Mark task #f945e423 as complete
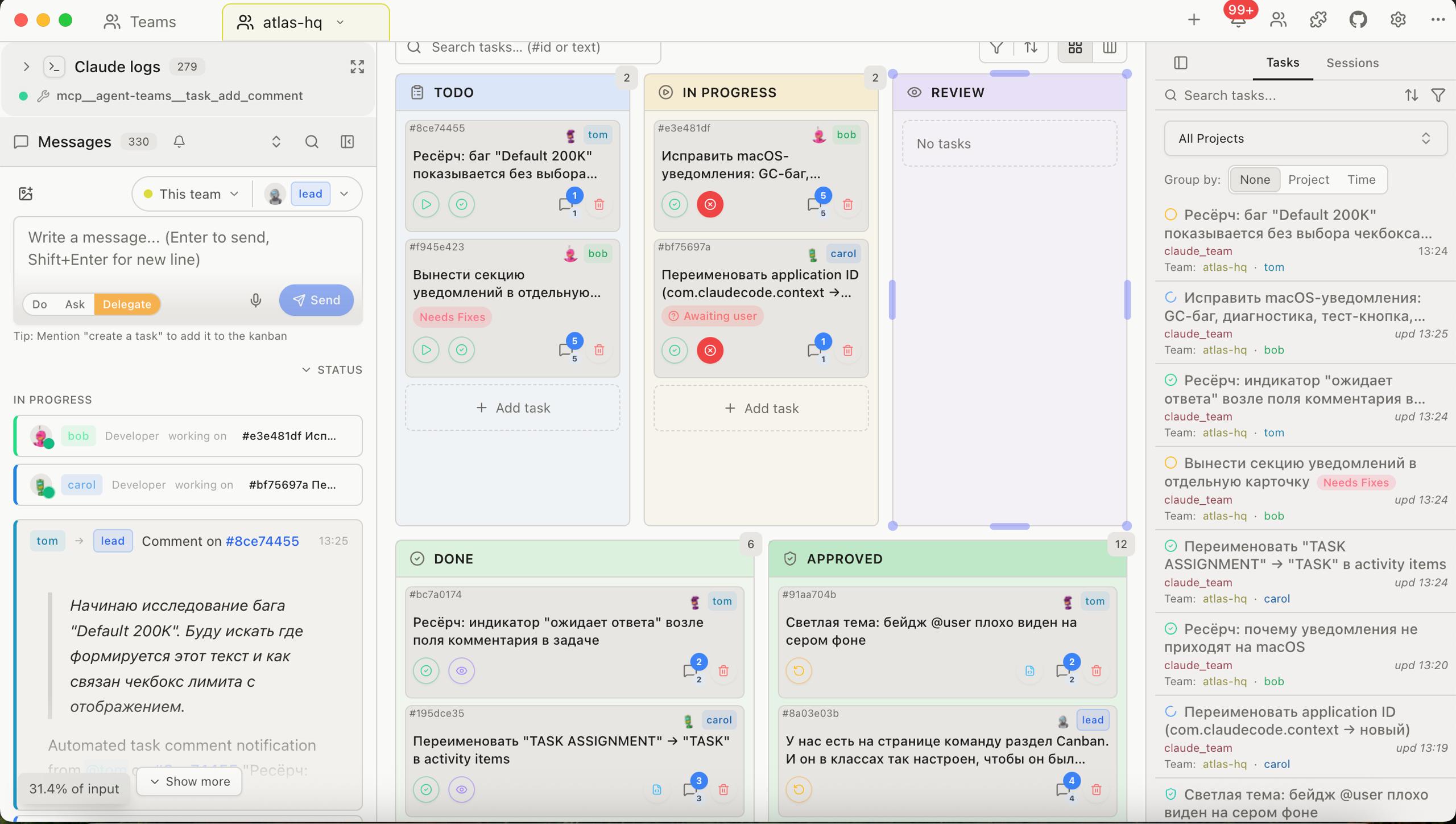Image resolution: width=1456 pixels, height=824 pixels. point(461,350)
